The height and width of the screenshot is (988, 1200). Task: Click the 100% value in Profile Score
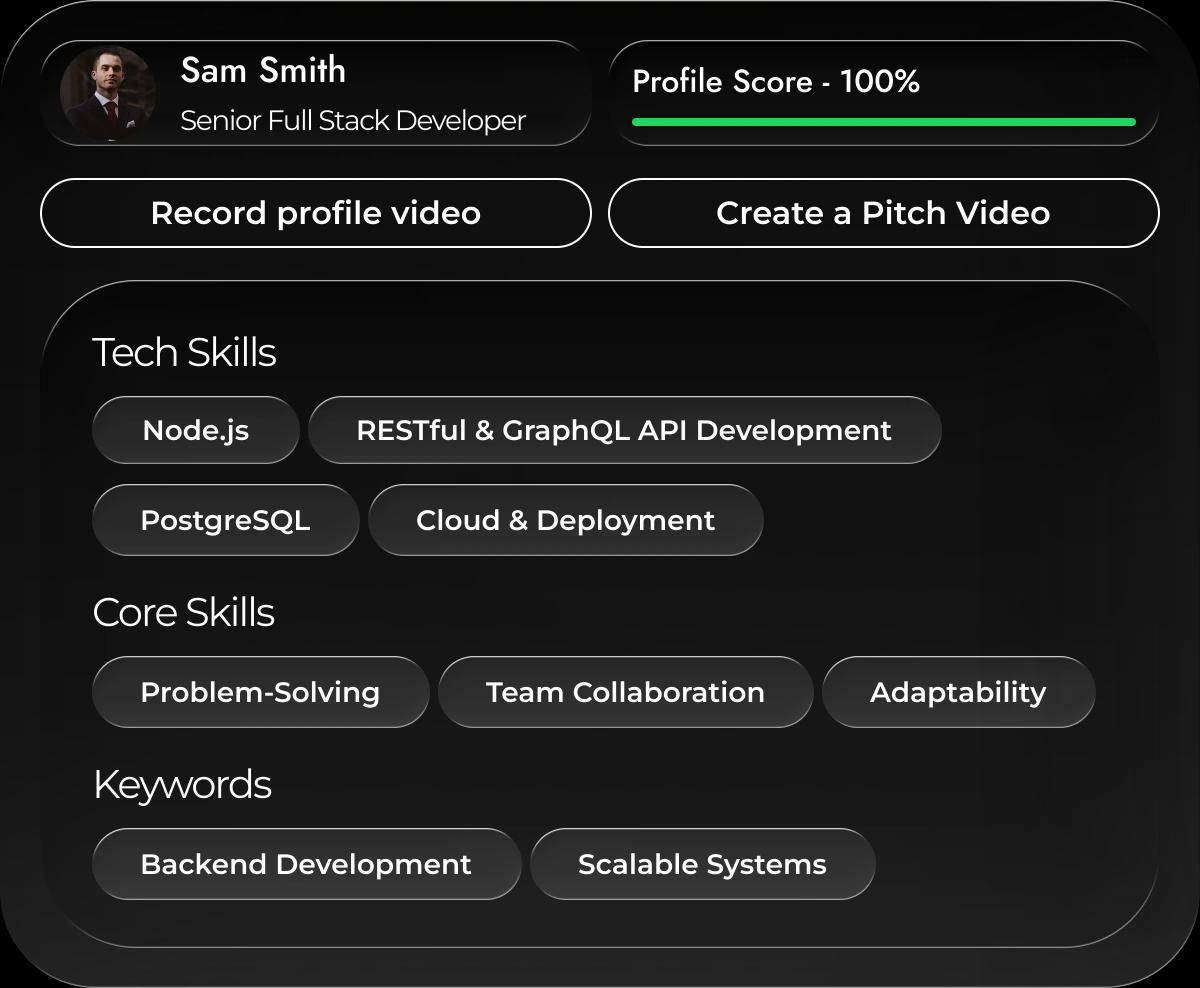[x=880, y=82]
